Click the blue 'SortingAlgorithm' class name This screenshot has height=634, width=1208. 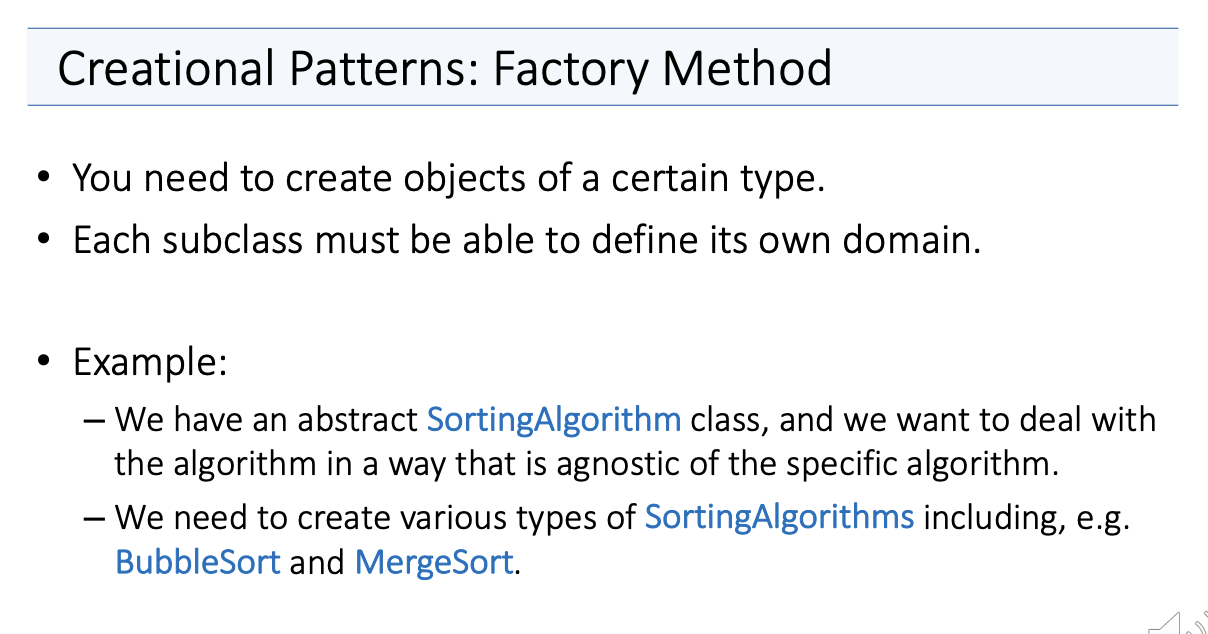pyautogui.click(x=554, y=420)
